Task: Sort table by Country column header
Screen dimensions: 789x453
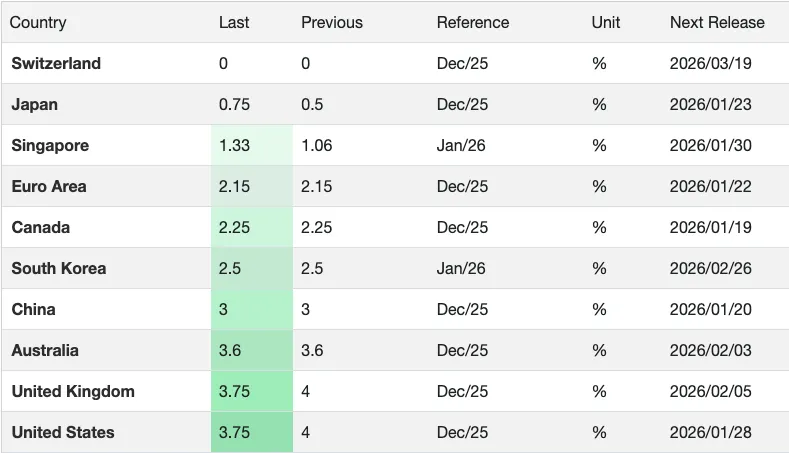Action: click(39, 22)
